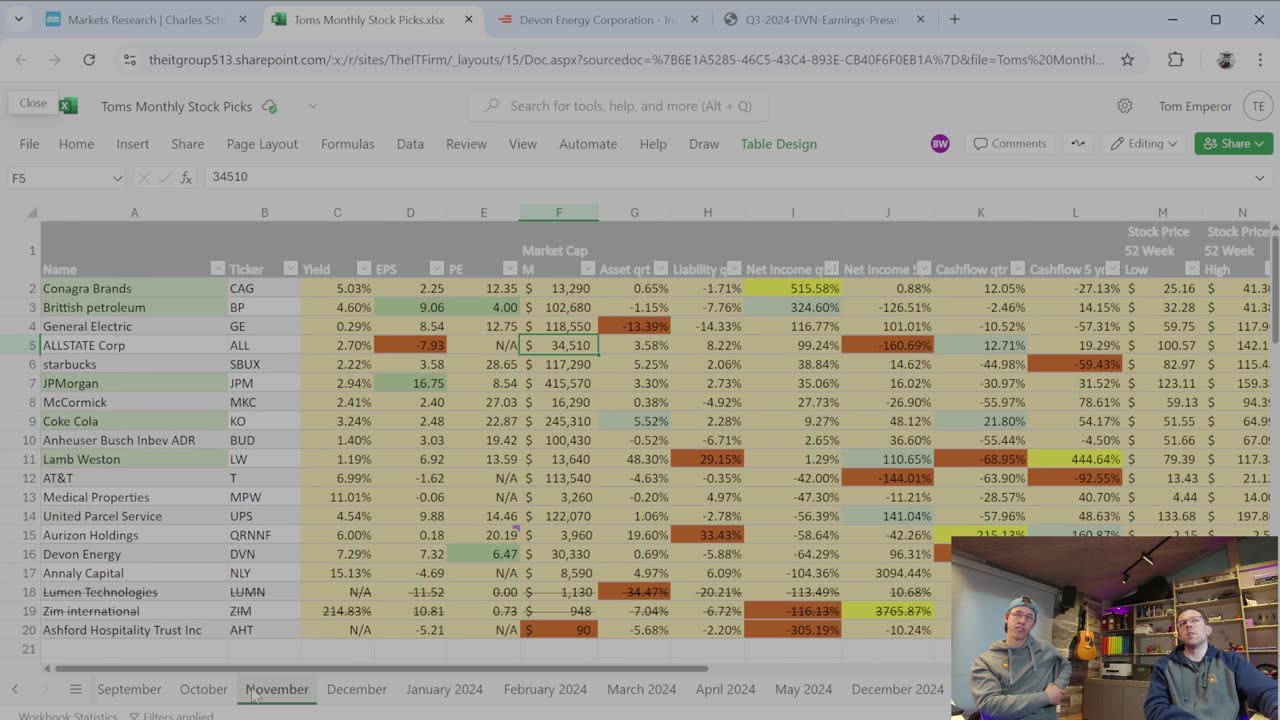Select the ZIM ticker cell
The width and height of the screenshot is (1280, 720).
click(x=264, y=611)
